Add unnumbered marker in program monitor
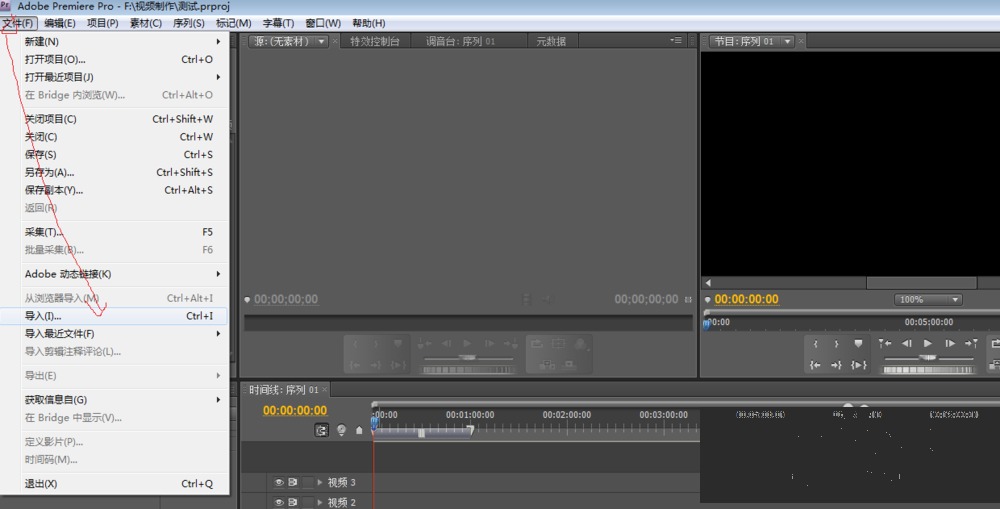Screen dimensions: 1000x509 point(858,344)
